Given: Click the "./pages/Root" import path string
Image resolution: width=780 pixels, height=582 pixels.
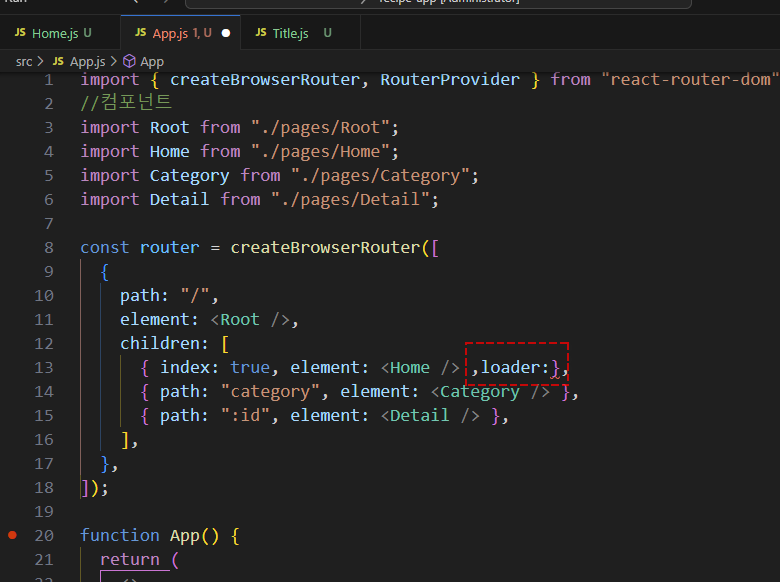Looking at the screenshot, I should point(325,127).
